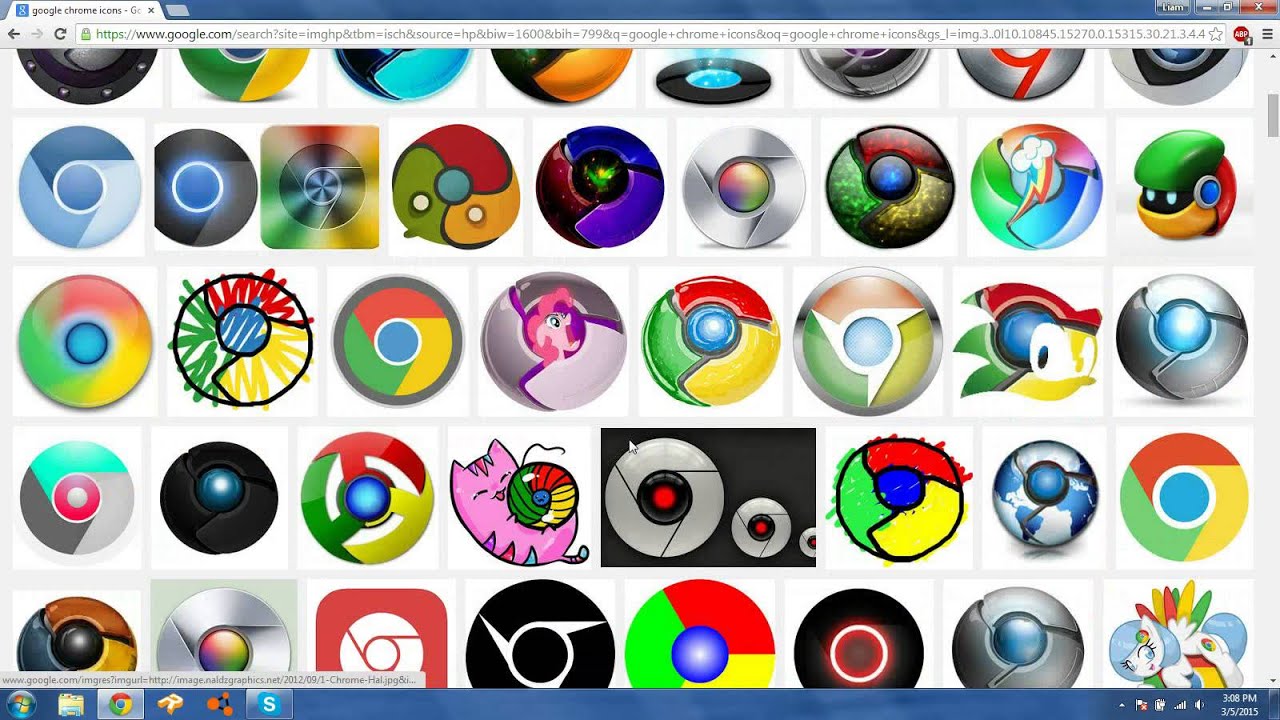Click the vertical page scrollbar thumb
Image resolution: width=1280 pixels, height=720 pixels.
tap(1273, 117)
